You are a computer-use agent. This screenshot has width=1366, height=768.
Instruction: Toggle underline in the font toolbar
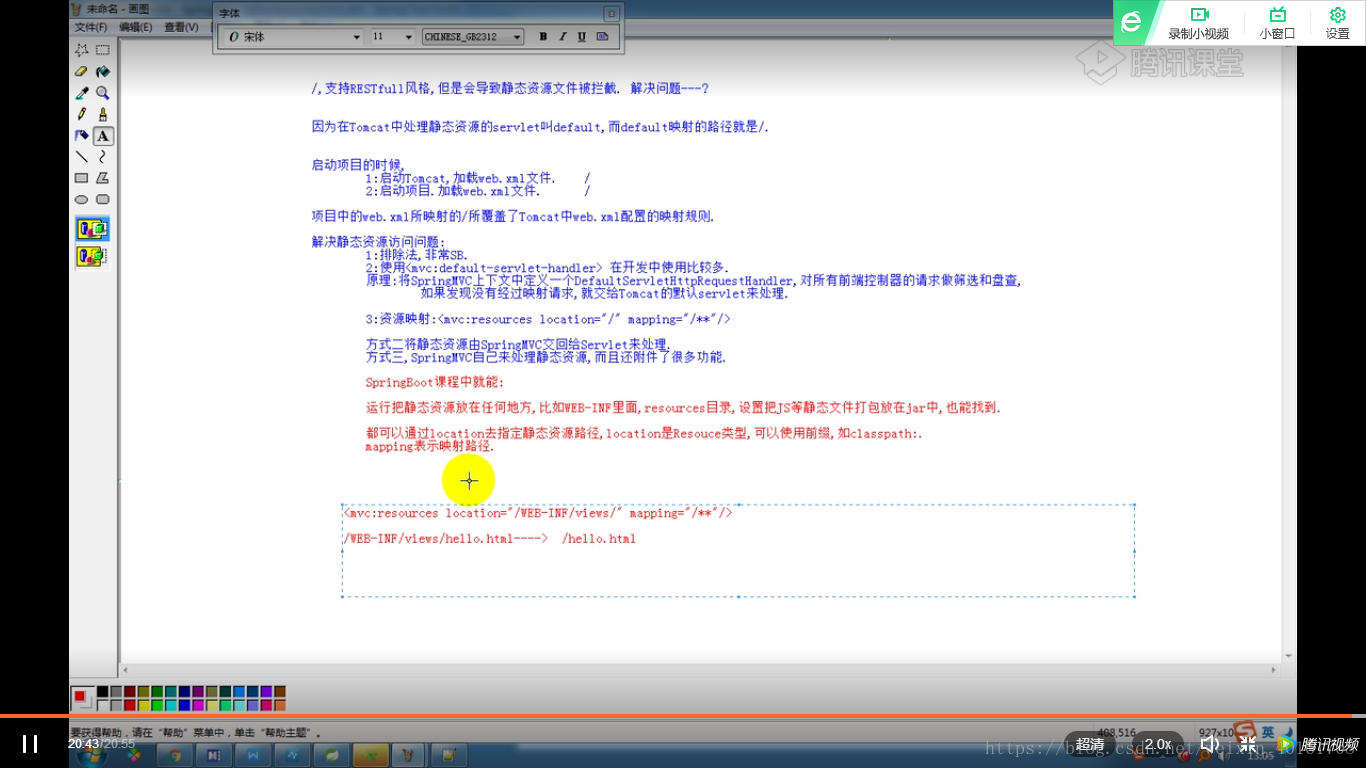(582, 36)
